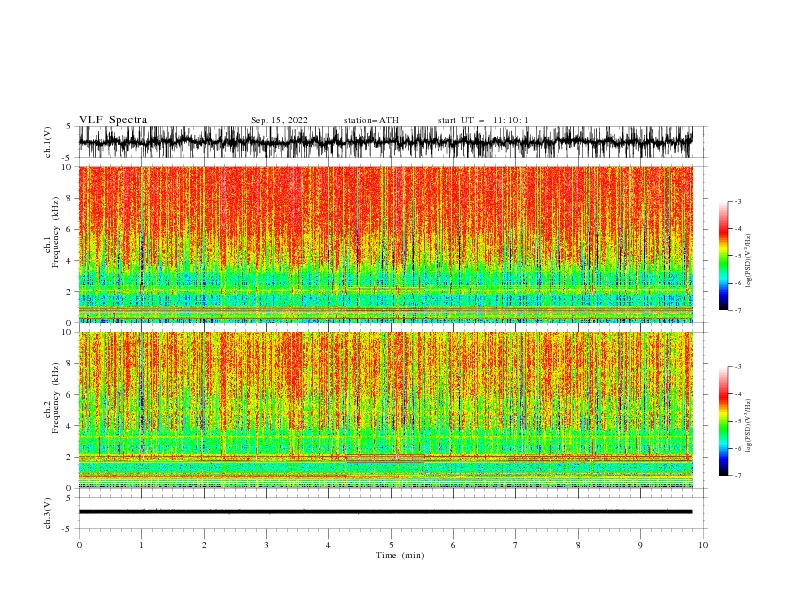Click the ch.1 frequency tick label "8"
Screen dimensions: 792x612
tap(70, 198)
